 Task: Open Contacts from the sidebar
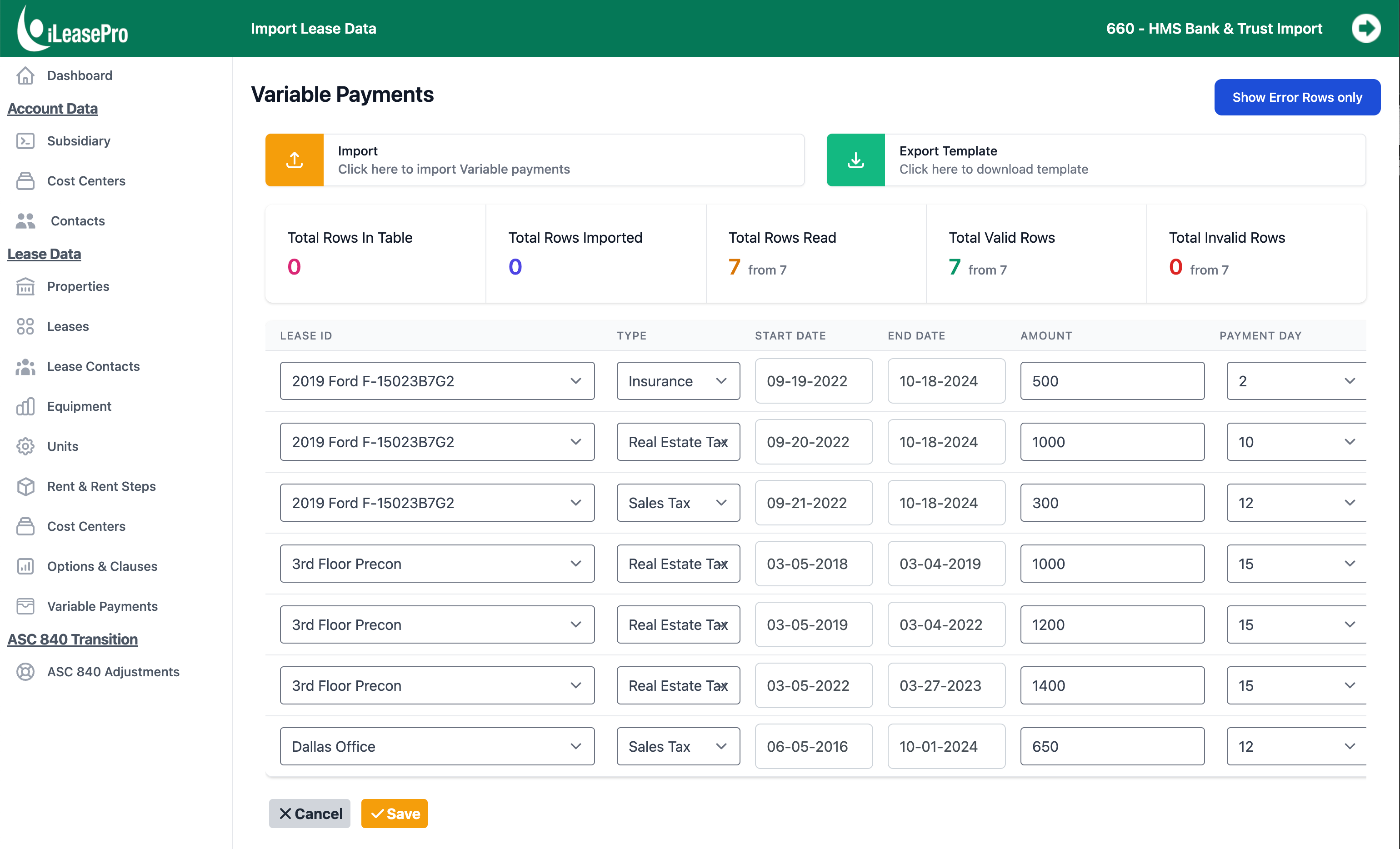pyautogui.click(x=77, y=220)
